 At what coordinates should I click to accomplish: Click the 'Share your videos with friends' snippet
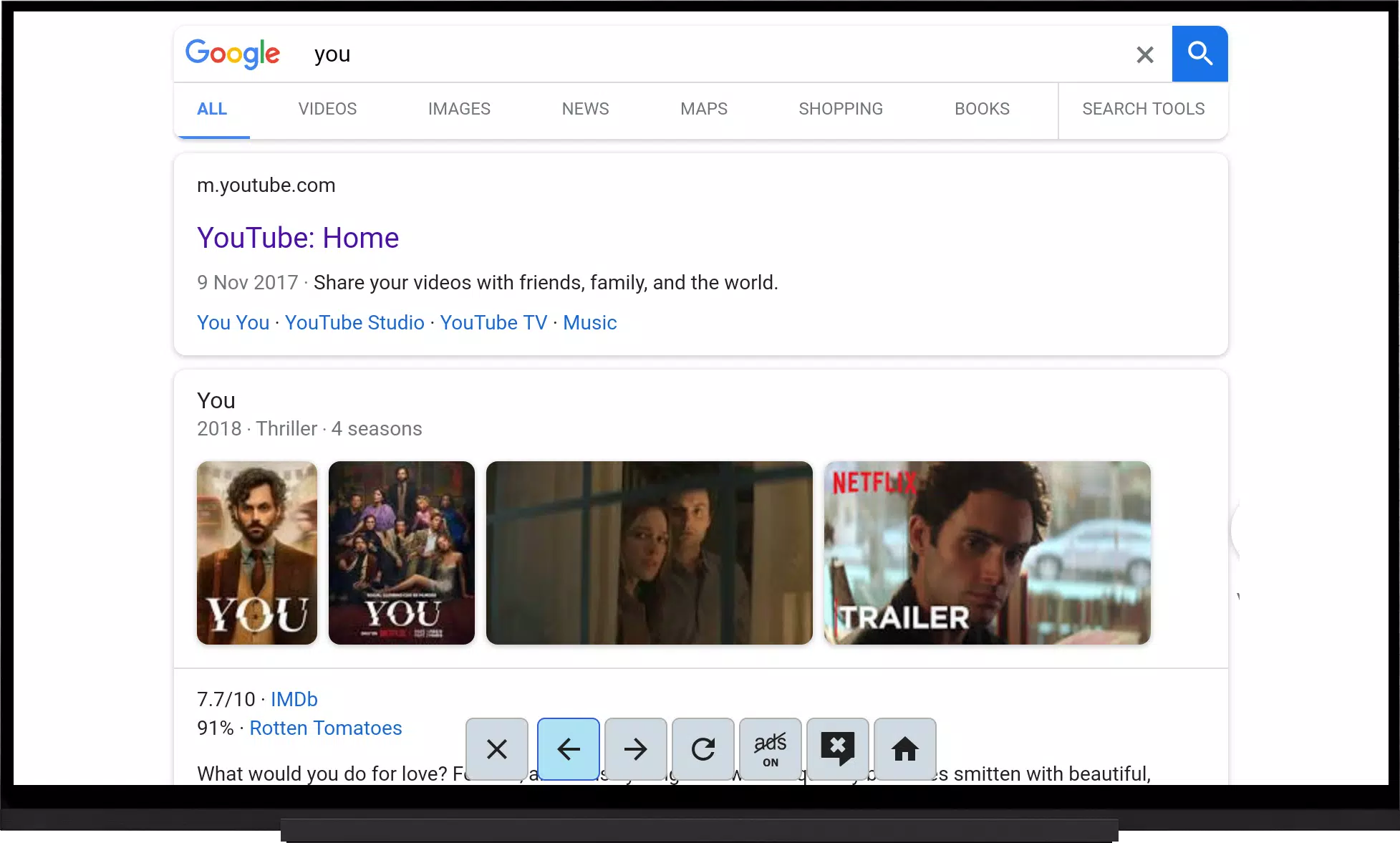(x=546, y=283)
